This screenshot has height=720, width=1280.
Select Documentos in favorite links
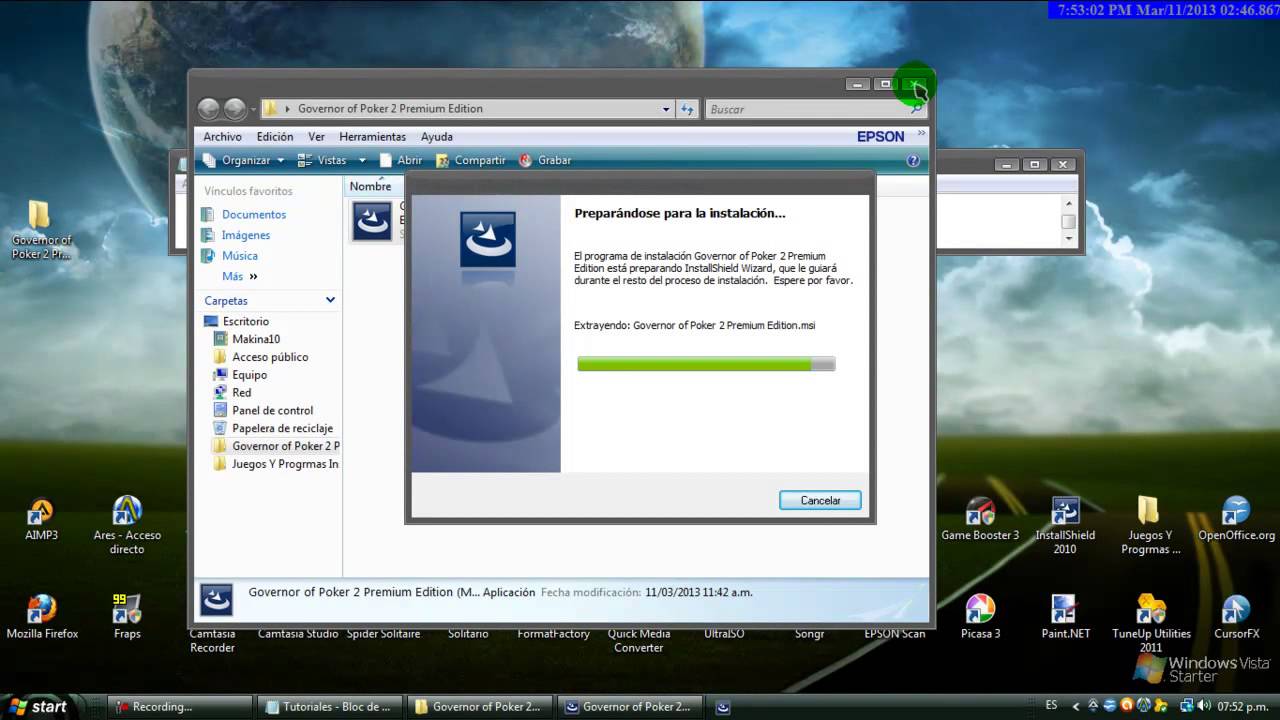[253, 214]
